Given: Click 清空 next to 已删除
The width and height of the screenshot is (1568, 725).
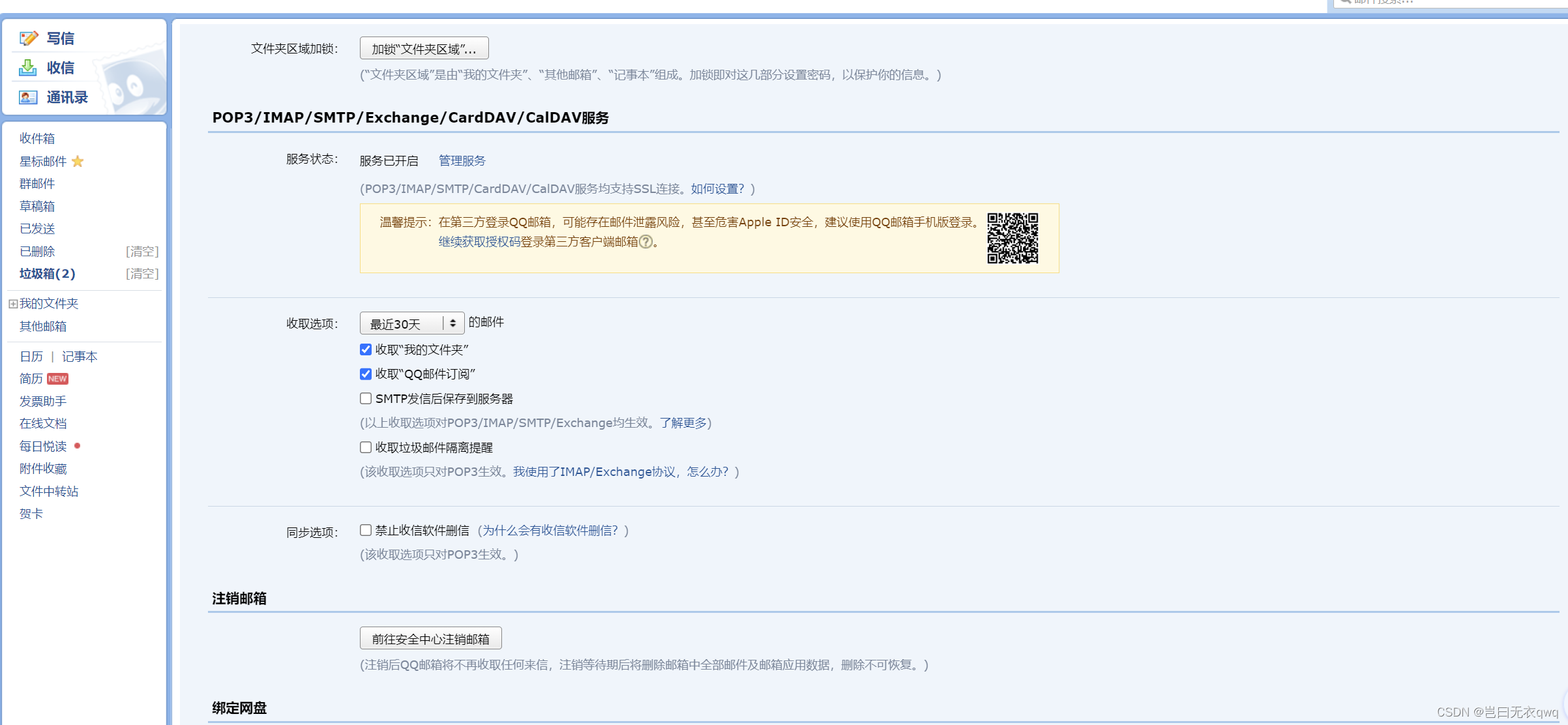Looking at the screenshot, I should (x=142, y=252).
